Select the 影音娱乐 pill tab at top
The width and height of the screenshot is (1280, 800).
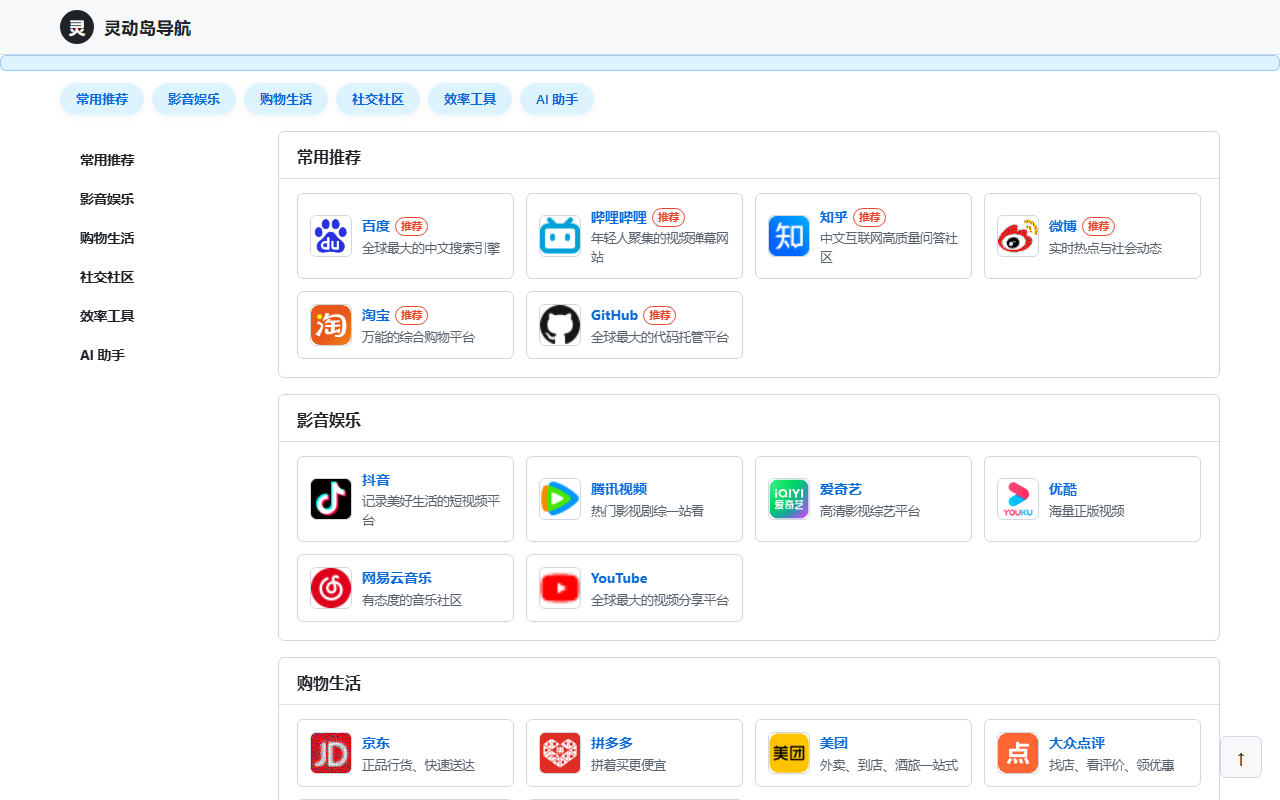[x=194, y=99]
